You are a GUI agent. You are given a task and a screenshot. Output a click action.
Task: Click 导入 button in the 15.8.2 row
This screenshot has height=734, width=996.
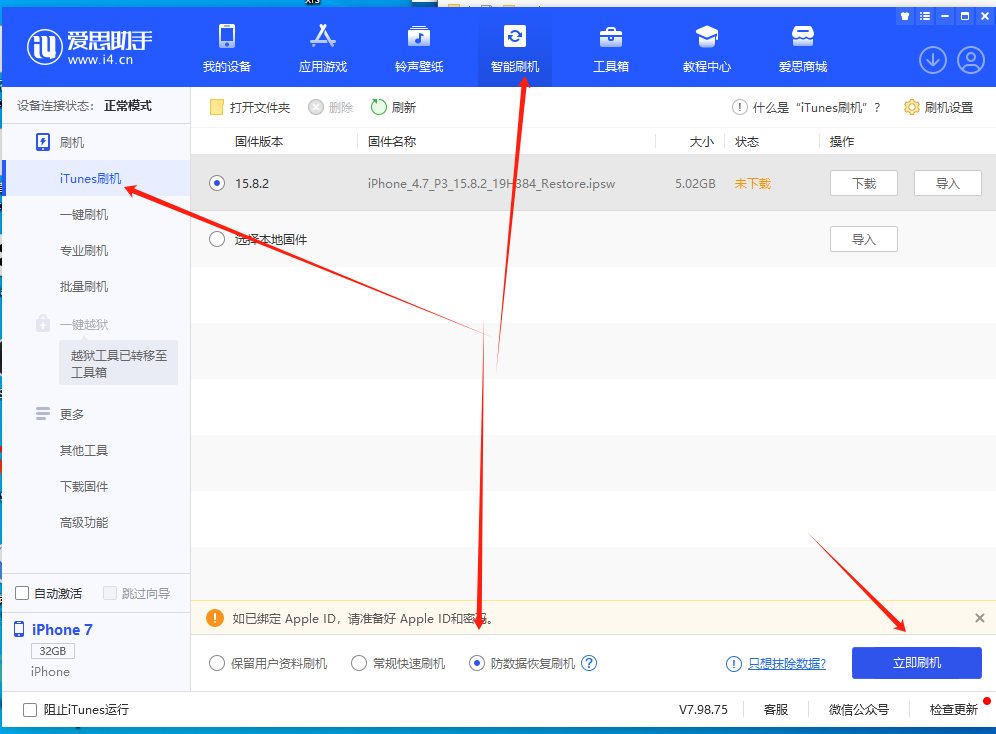click(x=947, y=184)
